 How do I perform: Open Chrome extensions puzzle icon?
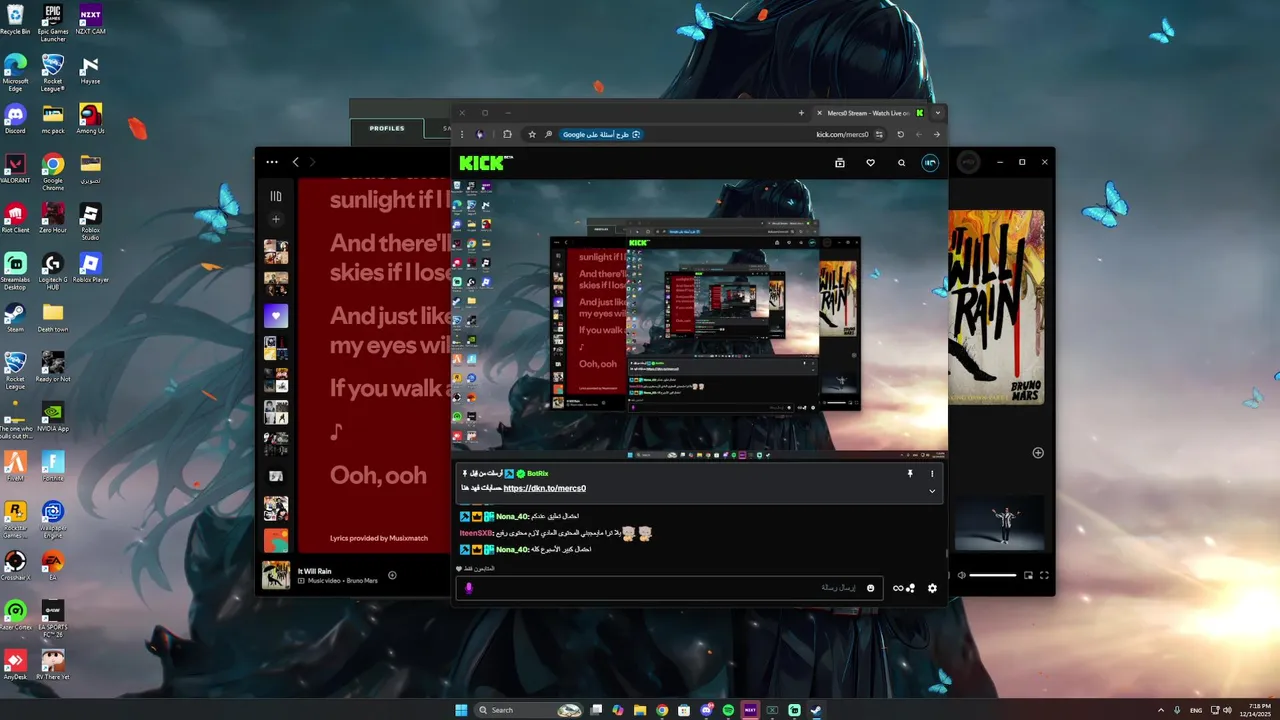pos(507,134)
